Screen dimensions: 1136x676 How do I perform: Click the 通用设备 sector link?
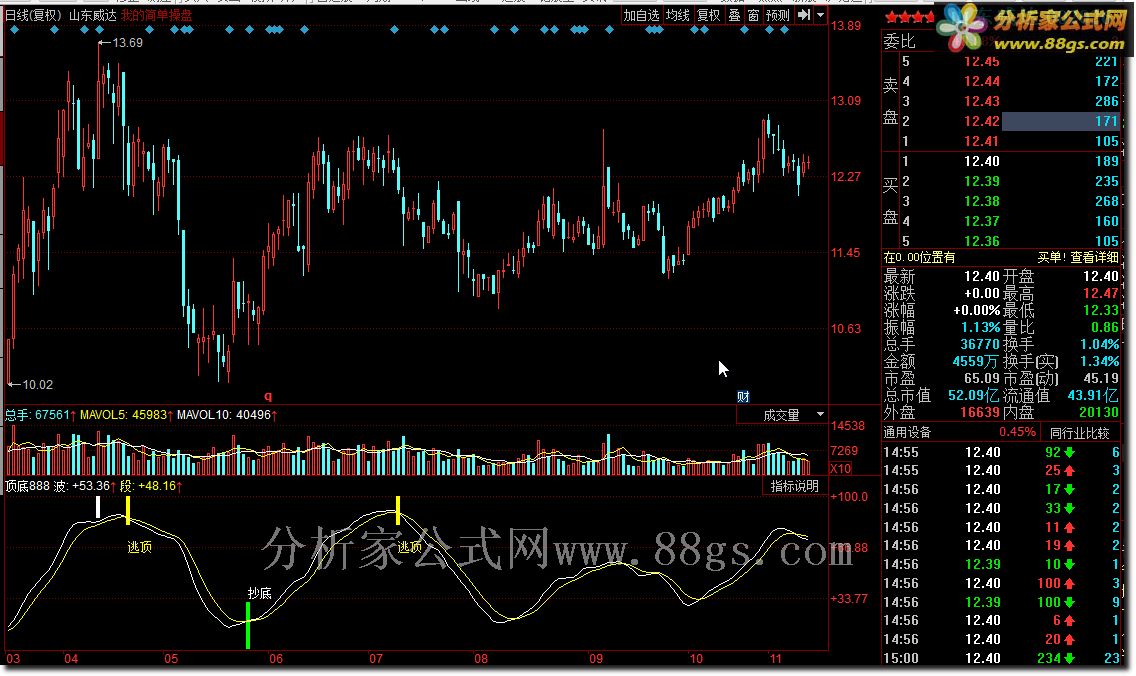907,433
